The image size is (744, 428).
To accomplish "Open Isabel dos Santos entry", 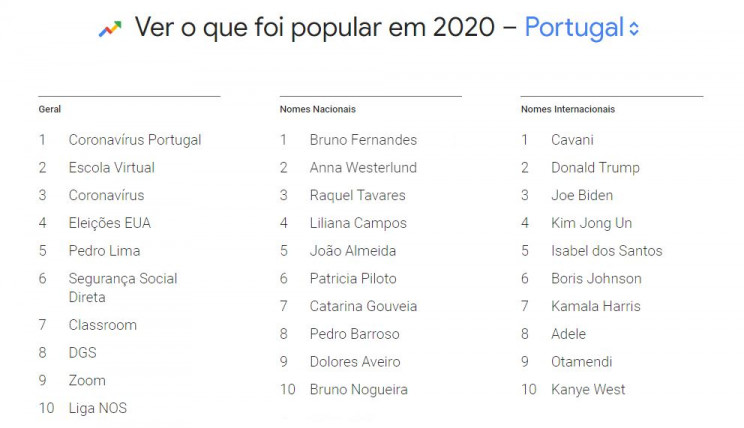I will [x=607, y=251].
